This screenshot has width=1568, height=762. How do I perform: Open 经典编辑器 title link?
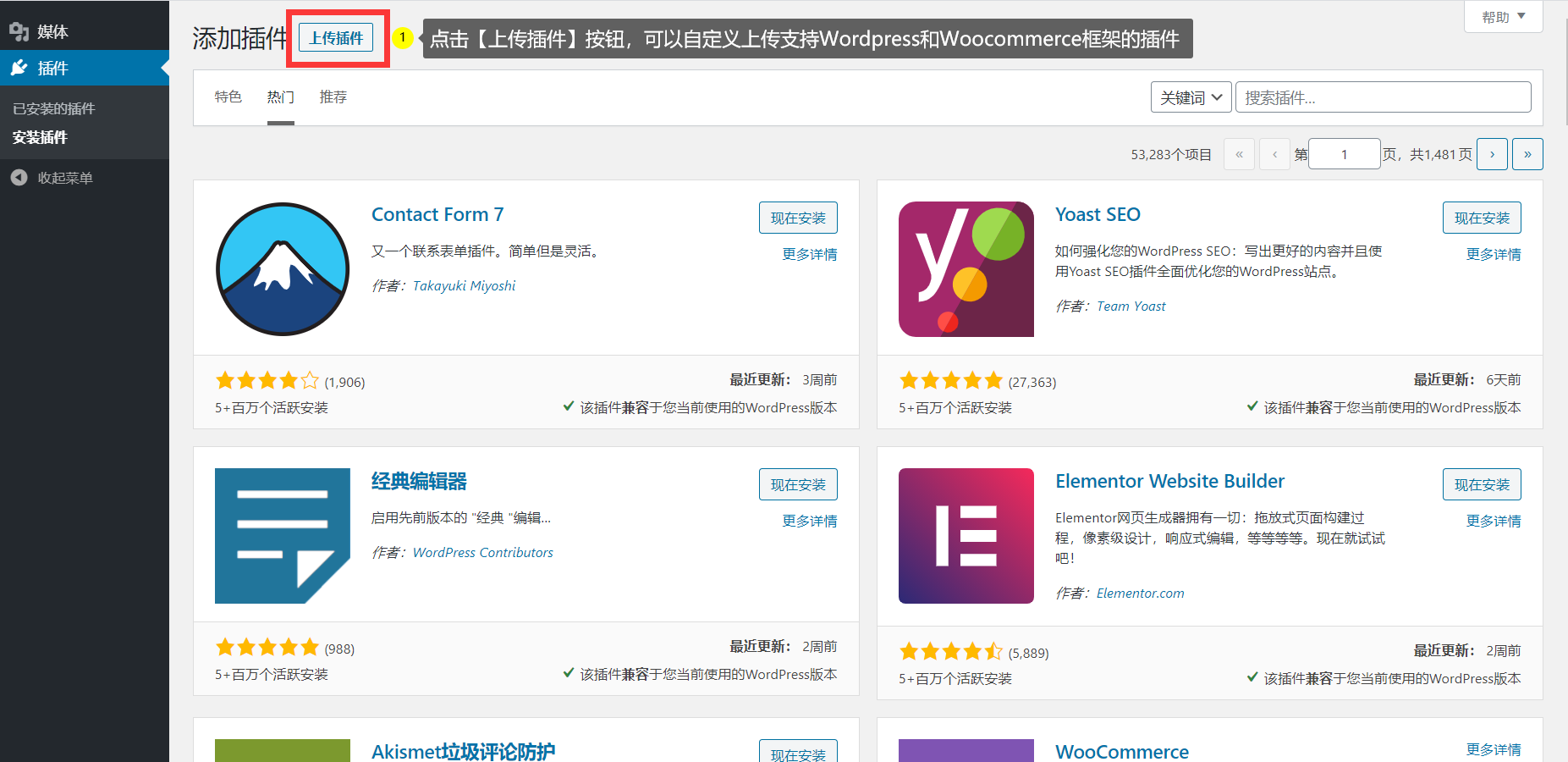point(419,481)
